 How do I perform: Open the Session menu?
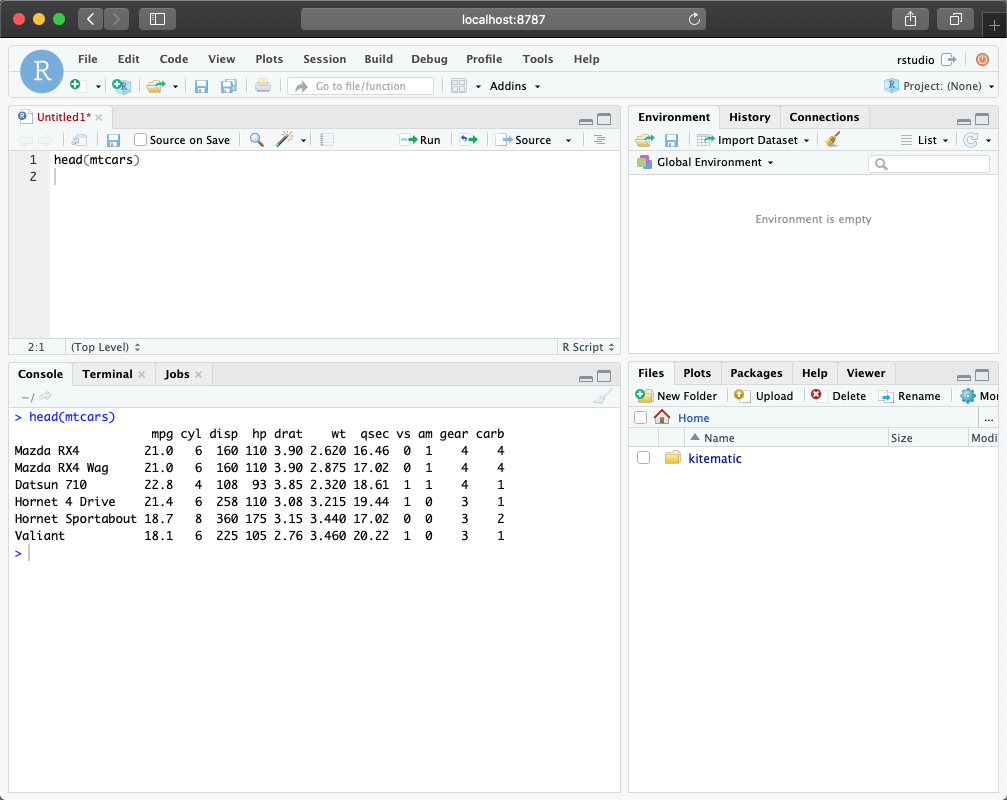click(324, 59)
